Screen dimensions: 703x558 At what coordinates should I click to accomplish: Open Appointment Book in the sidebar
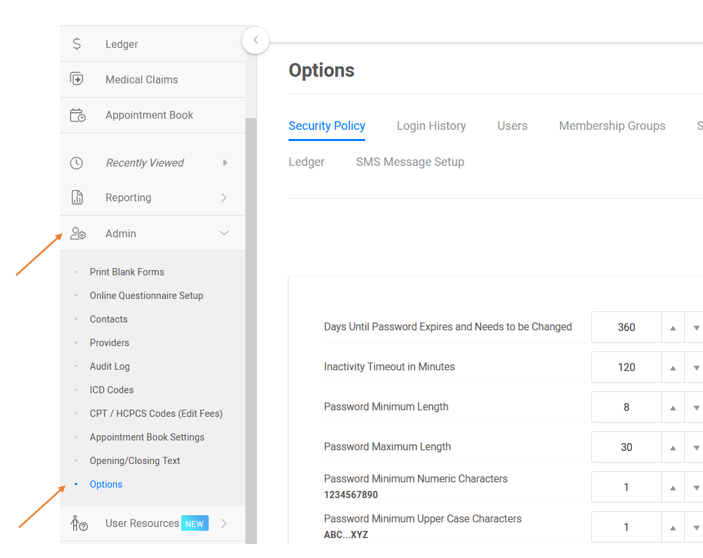[152, 115]
